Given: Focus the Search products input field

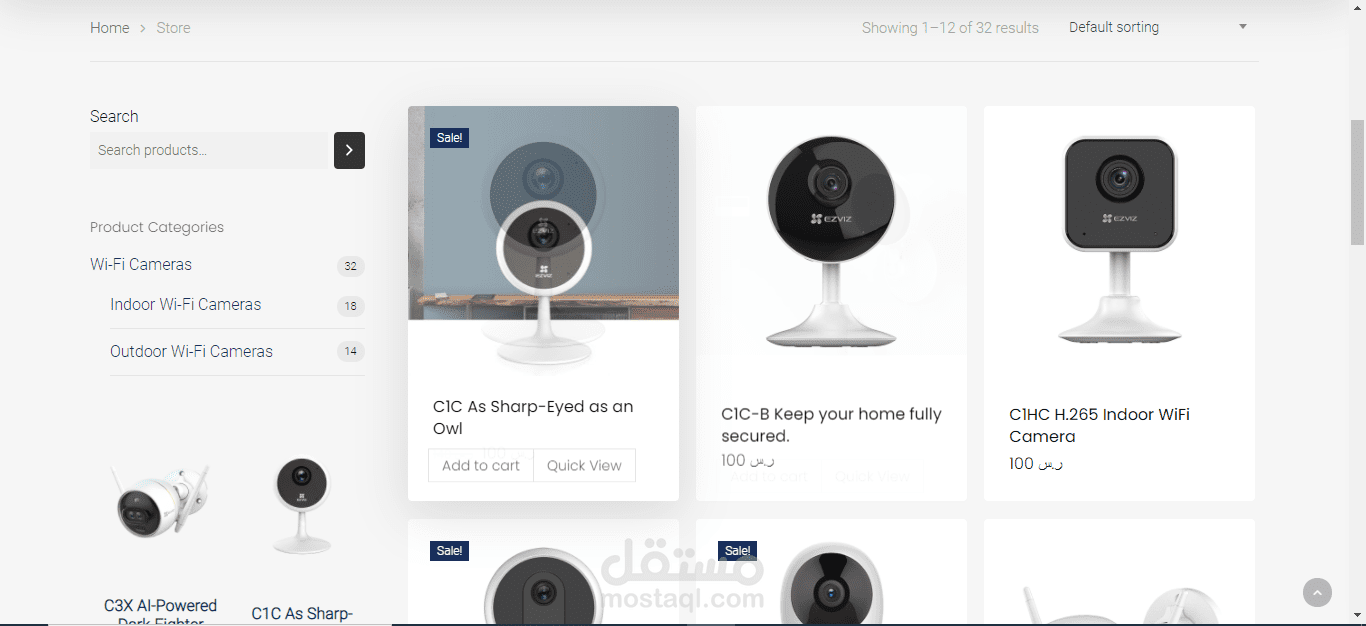Looking at the screenshot, I should pyautogui.click(x=211, y=150).
